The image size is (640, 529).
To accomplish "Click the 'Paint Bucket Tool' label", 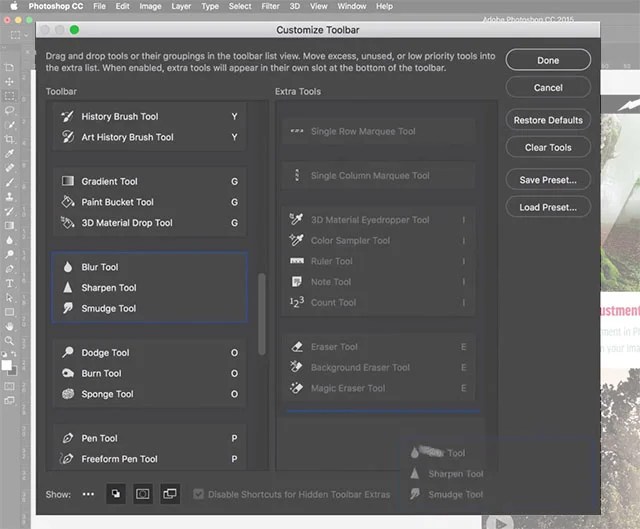I will 117,202.
